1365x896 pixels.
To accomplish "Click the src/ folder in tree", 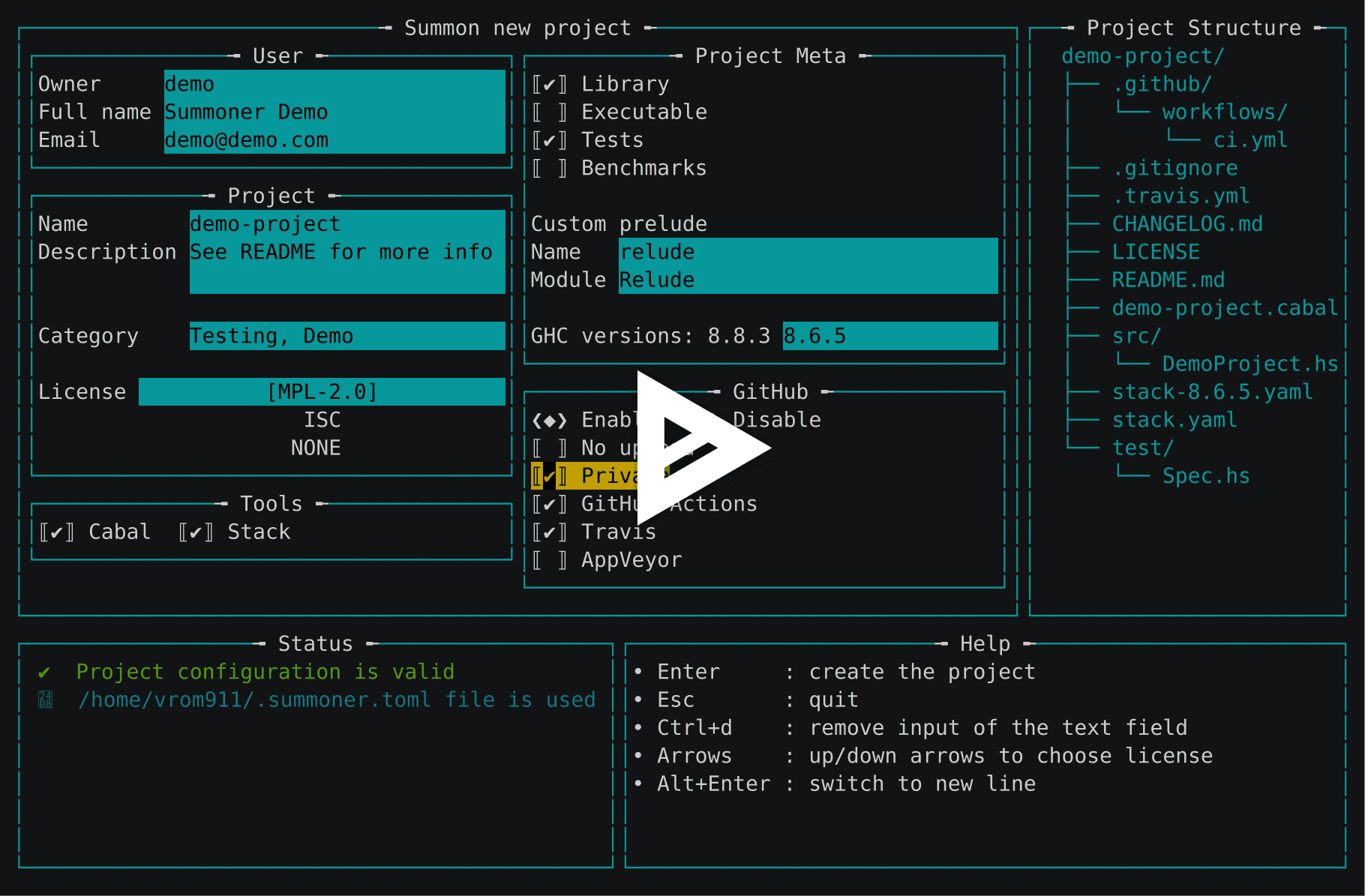I will [x=1136, y=336].
